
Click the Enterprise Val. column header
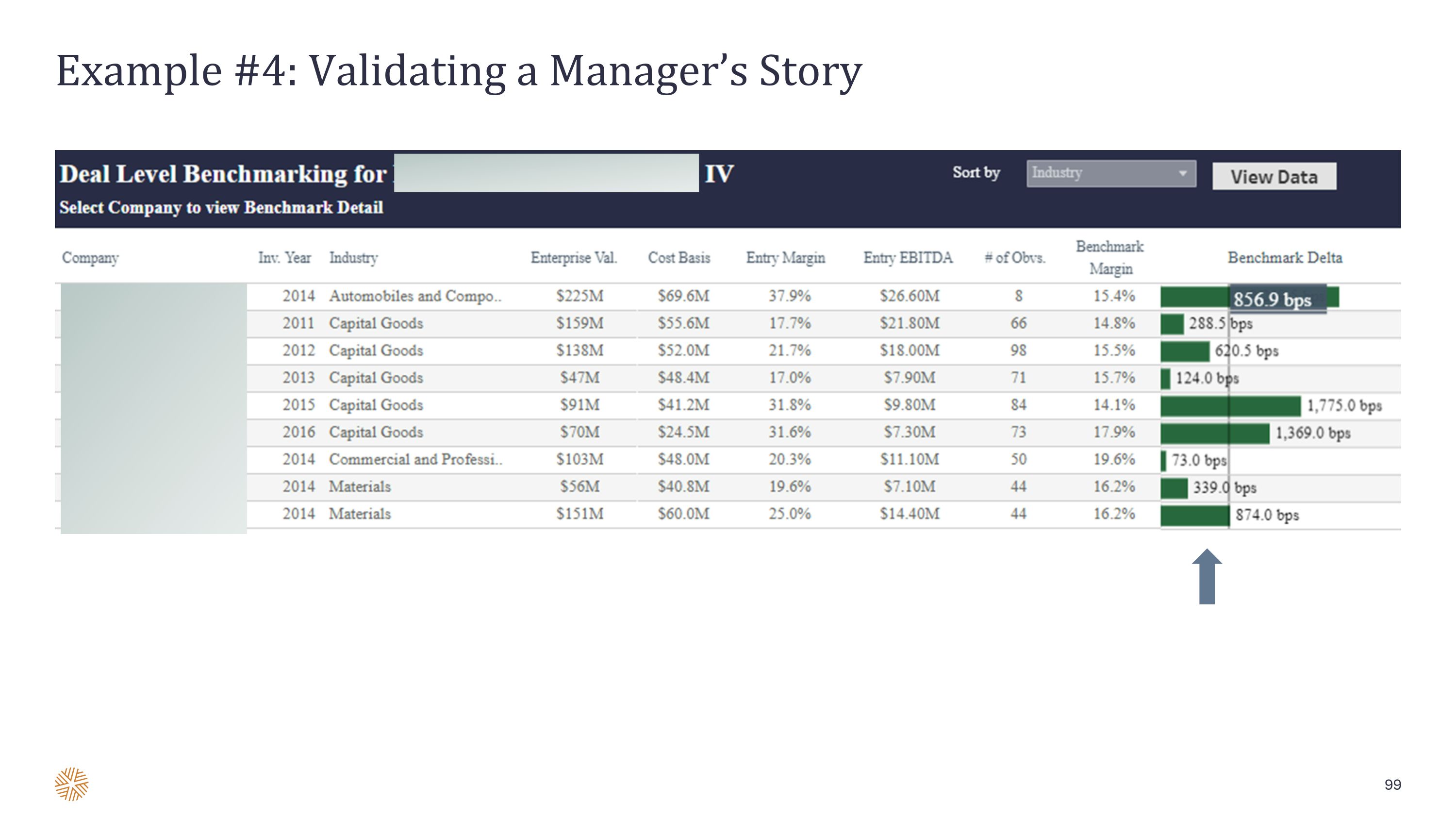pyautogui.click(x=573, y=258)
